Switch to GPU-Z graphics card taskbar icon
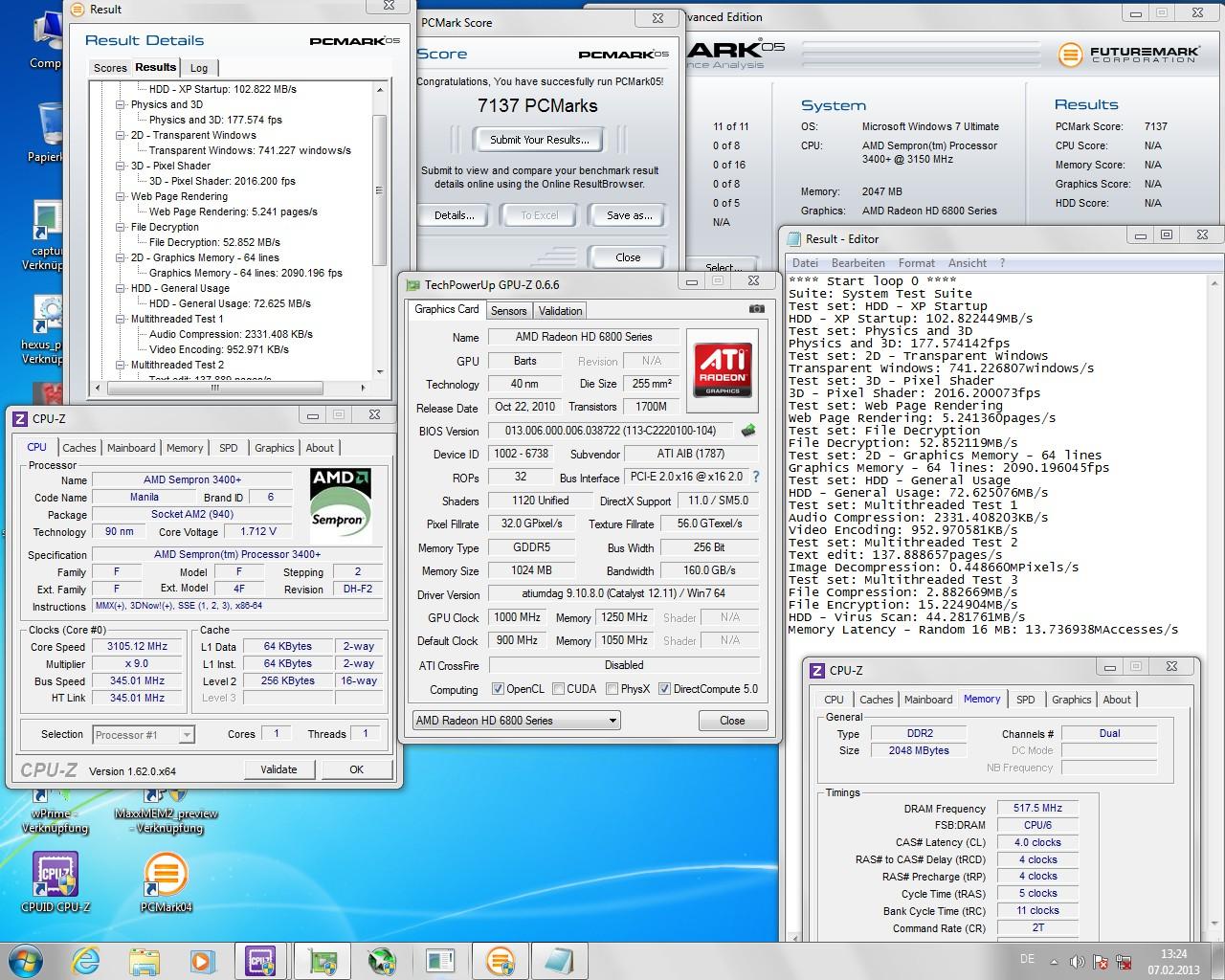The image size is (1225, 980). pyautogui.click(x=323, y=961)
